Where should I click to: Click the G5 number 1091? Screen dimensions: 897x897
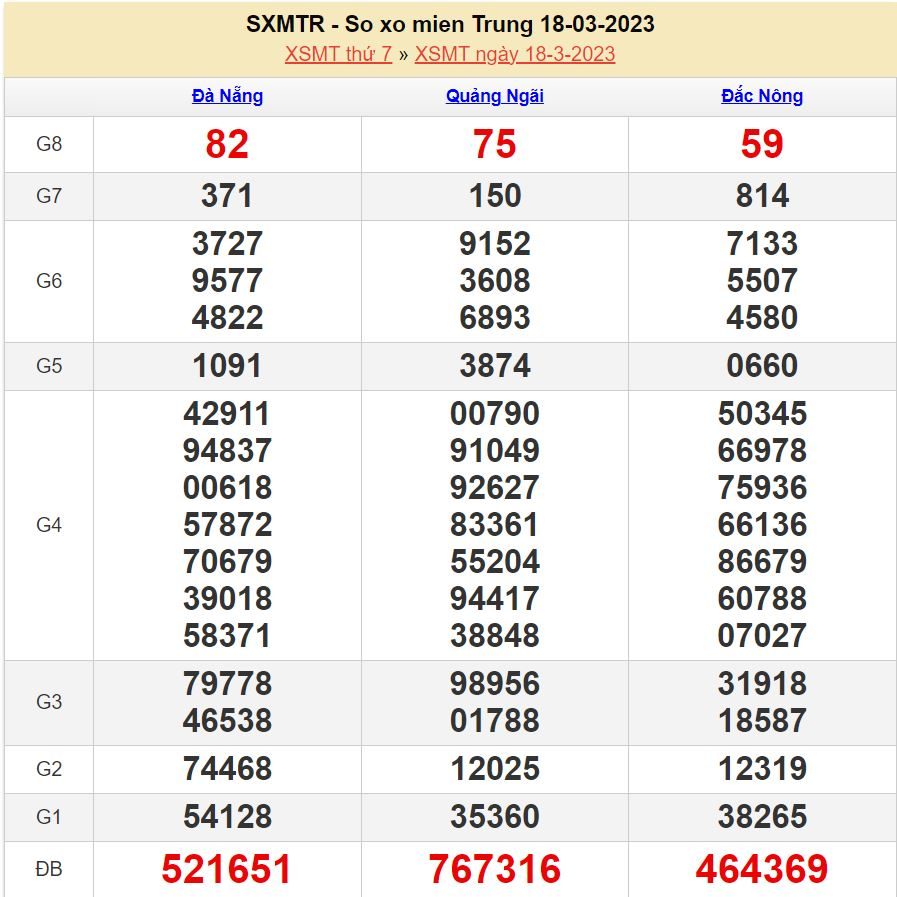click(227, 366)
